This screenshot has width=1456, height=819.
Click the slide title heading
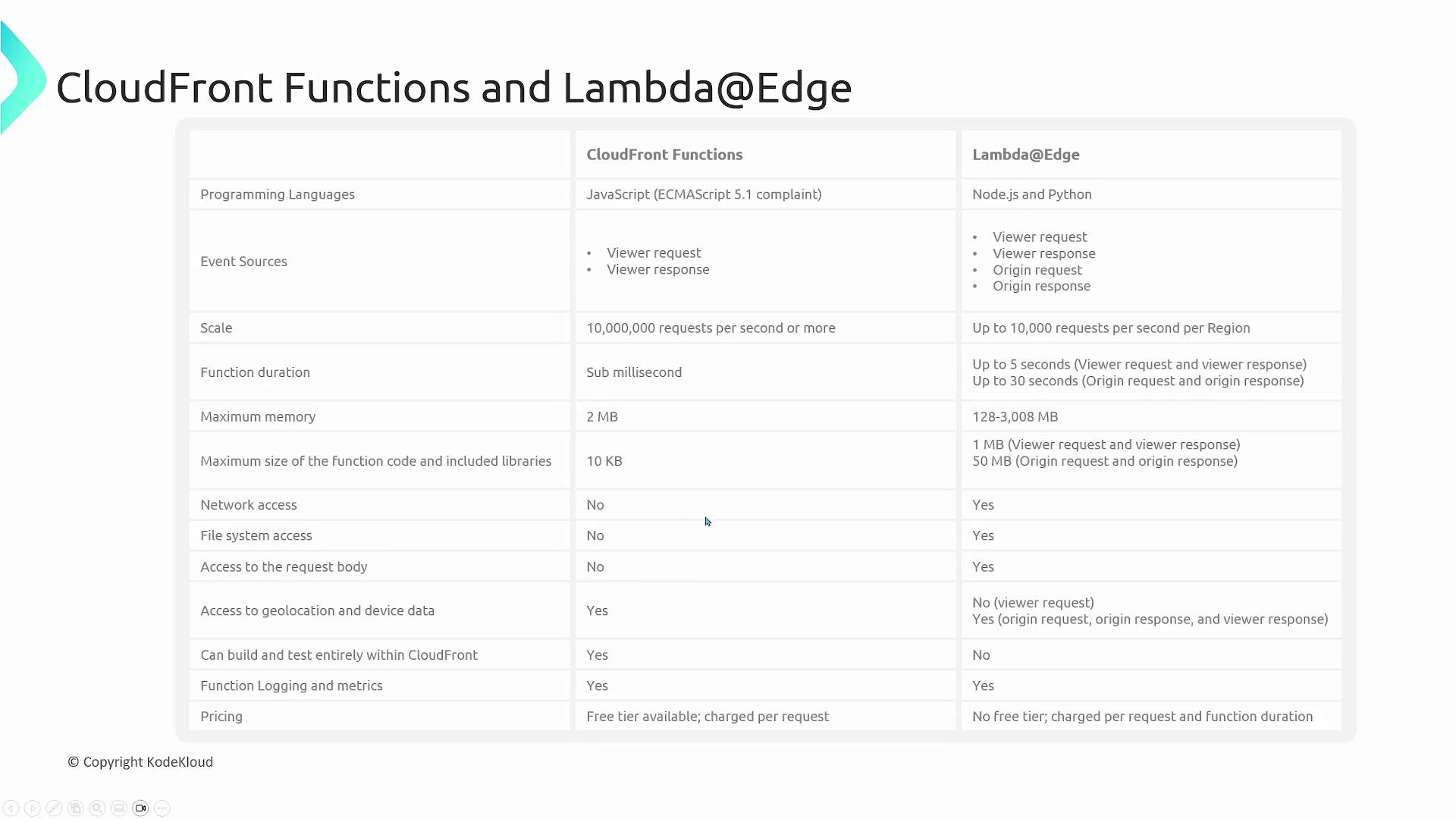[453, 88]
